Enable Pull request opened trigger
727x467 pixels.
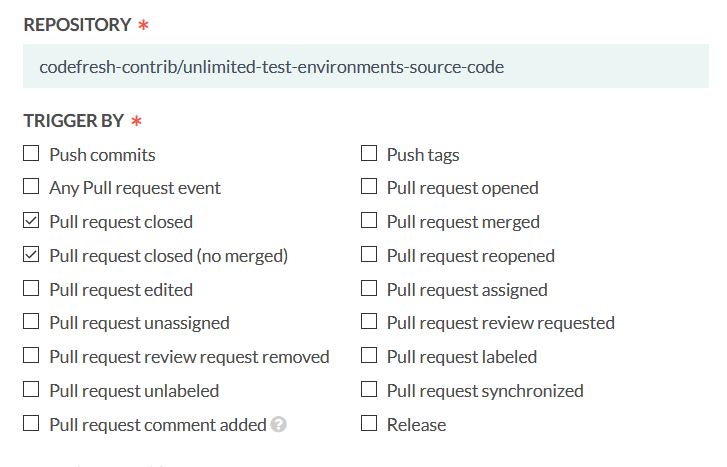(369, 187)
